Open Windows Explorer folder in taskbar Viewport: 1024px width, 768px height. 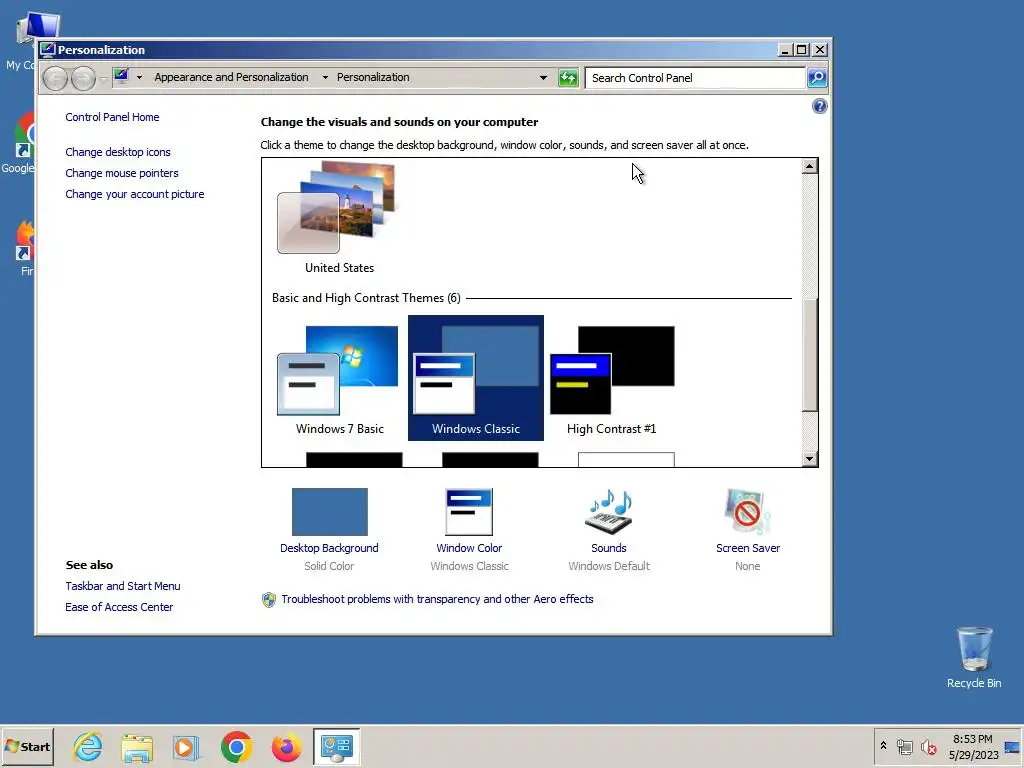pos(137,746)
